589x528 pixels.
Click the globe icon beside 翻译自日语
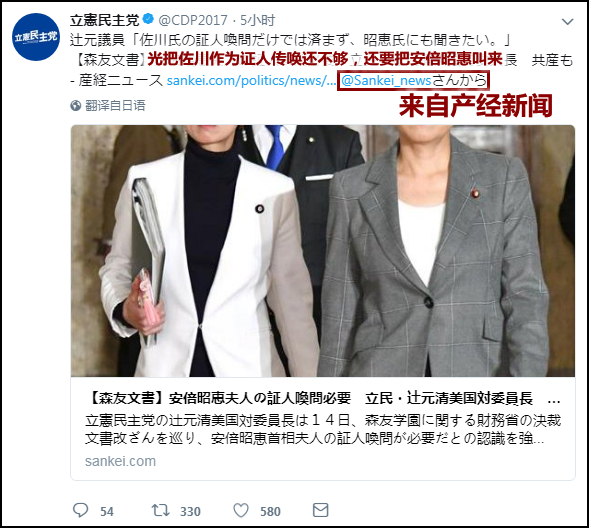tap(76, 106)
